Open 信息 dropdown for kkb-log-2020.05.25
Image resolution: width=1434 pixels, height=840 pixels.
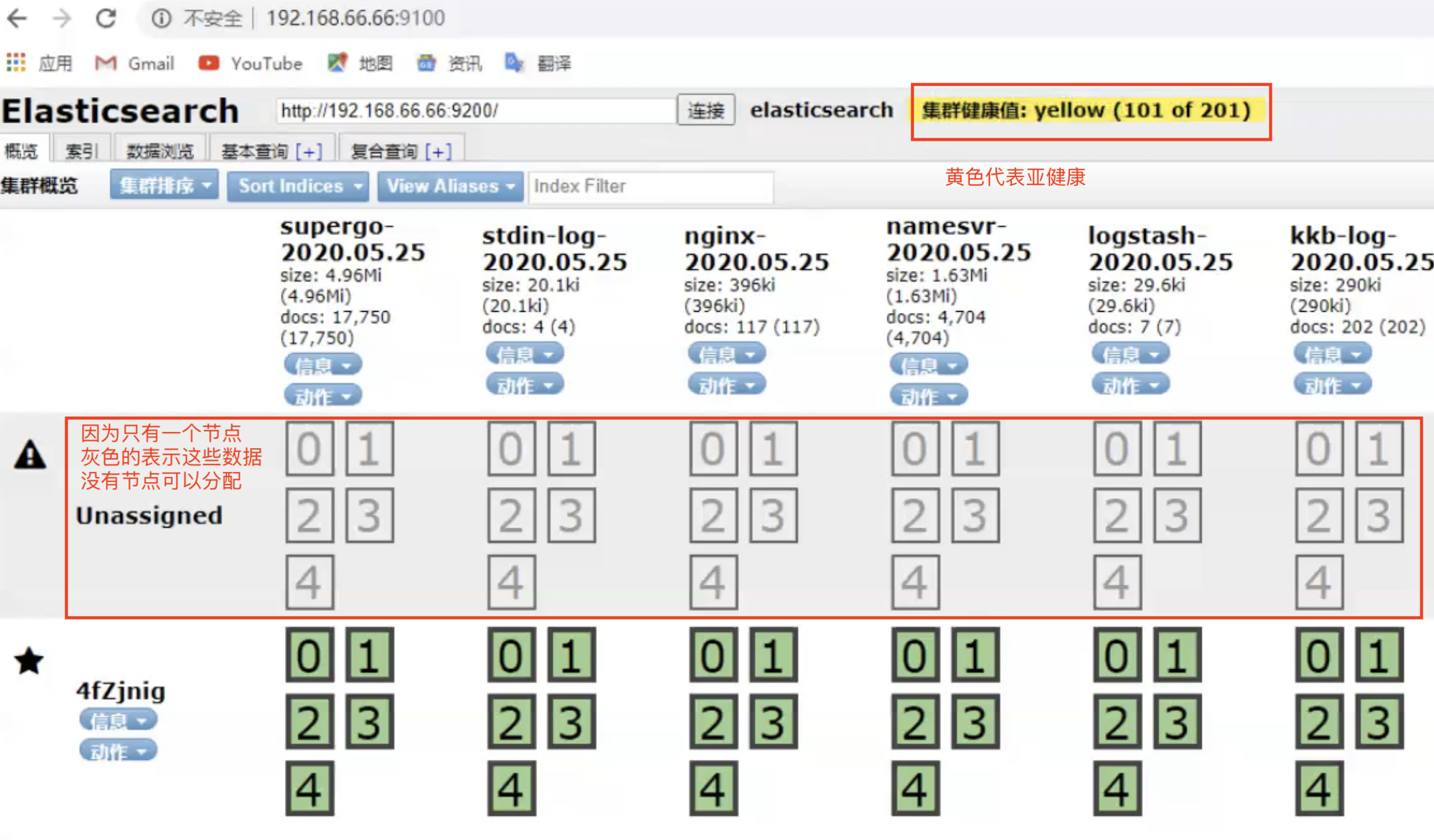[1333, 354]
